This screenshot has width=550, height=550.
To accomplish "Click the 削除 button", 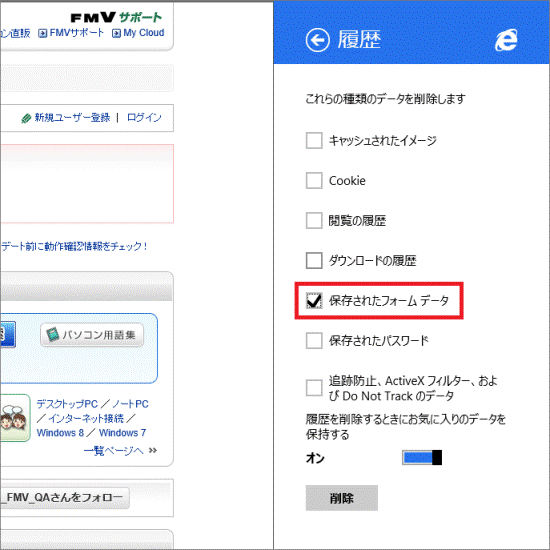I will click(x=342, y=498).
